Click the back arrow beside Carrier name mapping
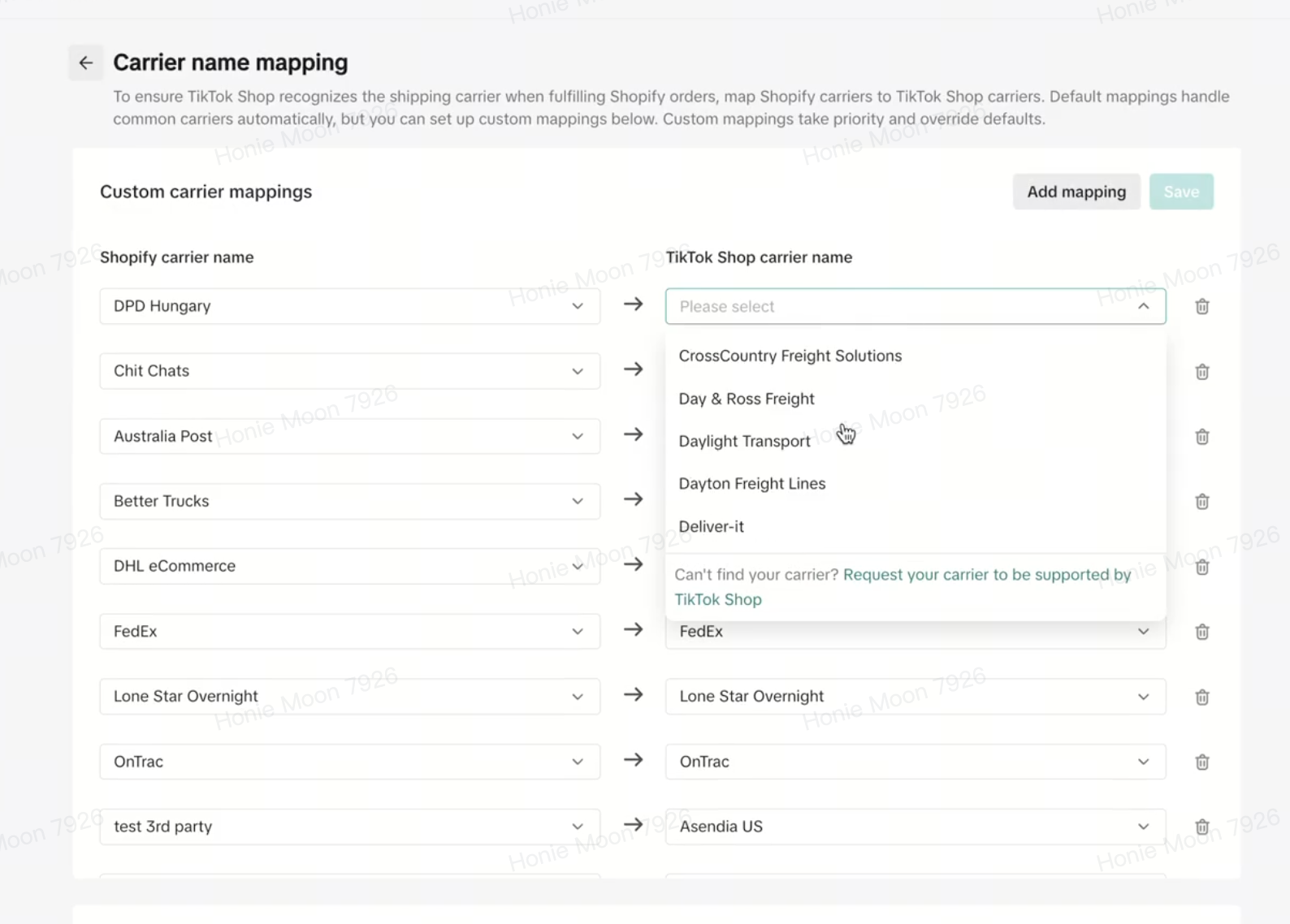Viewport: 1290px width, 924px height. 85,63
